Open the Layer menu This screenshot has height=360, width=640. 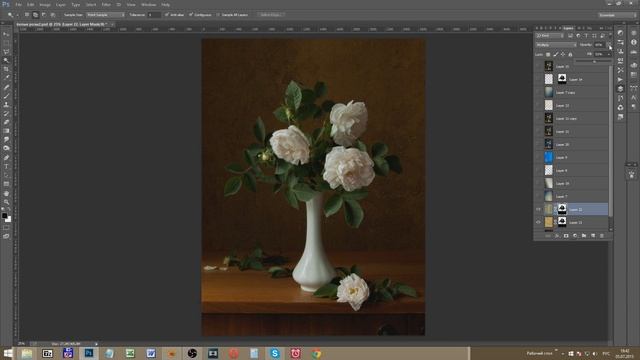[x=60, y=4]
